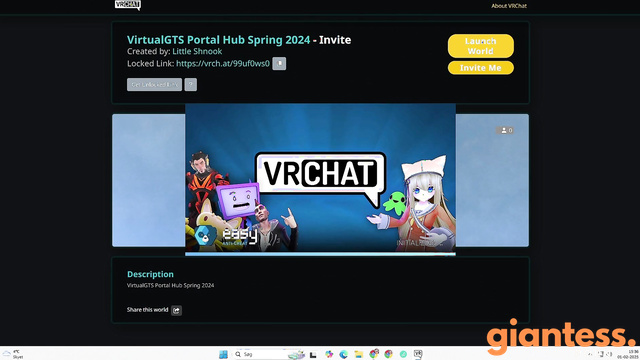Click the taskbar search field
Image resolution: width=640 pixels, height=360 pixels.
point(269,354)
